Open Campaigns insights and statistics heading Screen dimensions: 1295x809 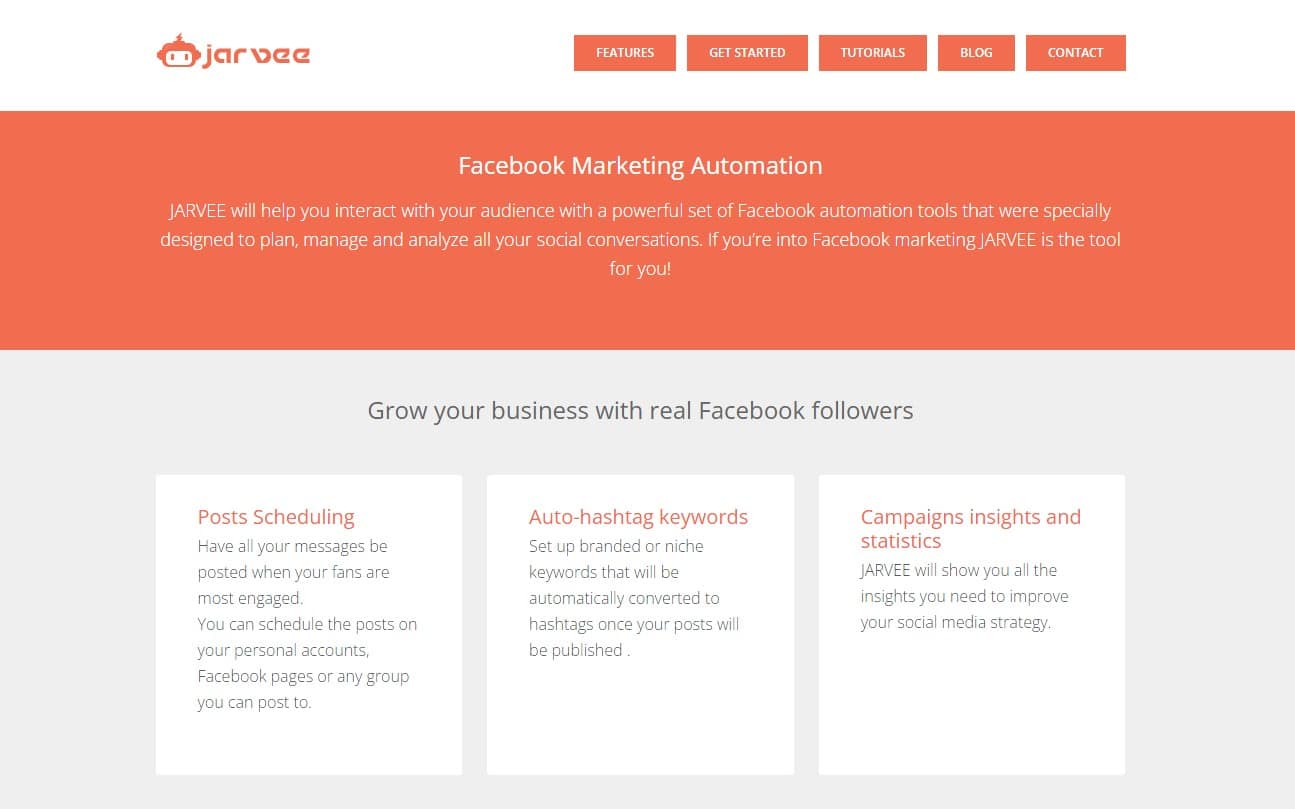click(970, 528)
